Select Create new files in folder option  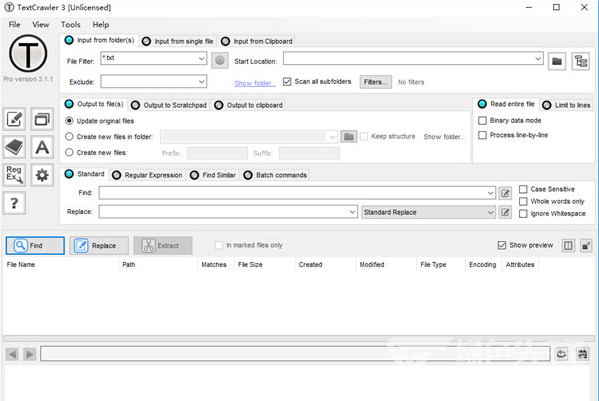coord(69,136)
